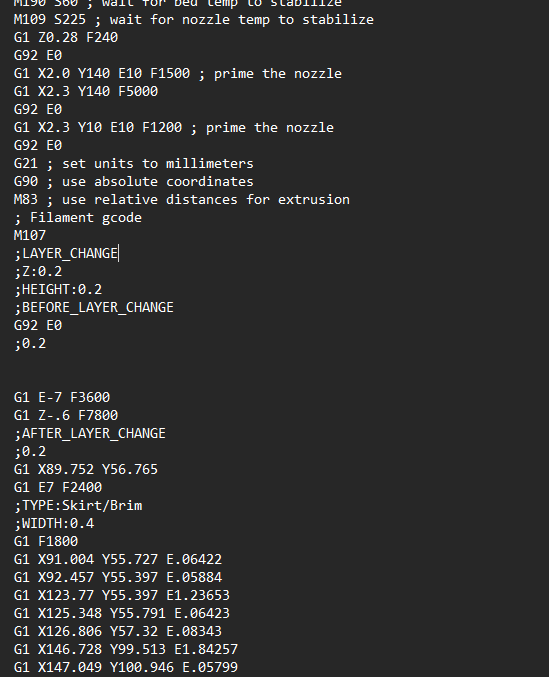
Task: Click the ';LAYER_CHANGE' comment line
Action: pos(66,253)
